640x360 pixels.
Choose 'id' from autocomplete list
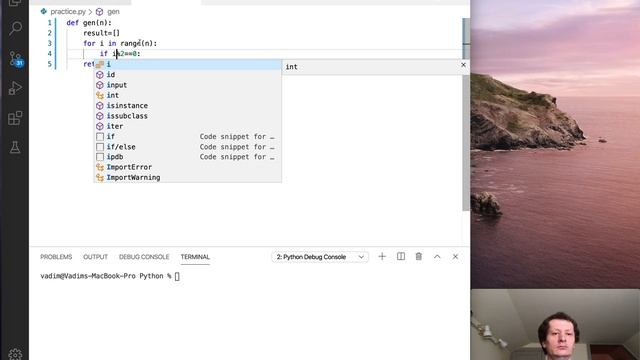click(188, 75)
